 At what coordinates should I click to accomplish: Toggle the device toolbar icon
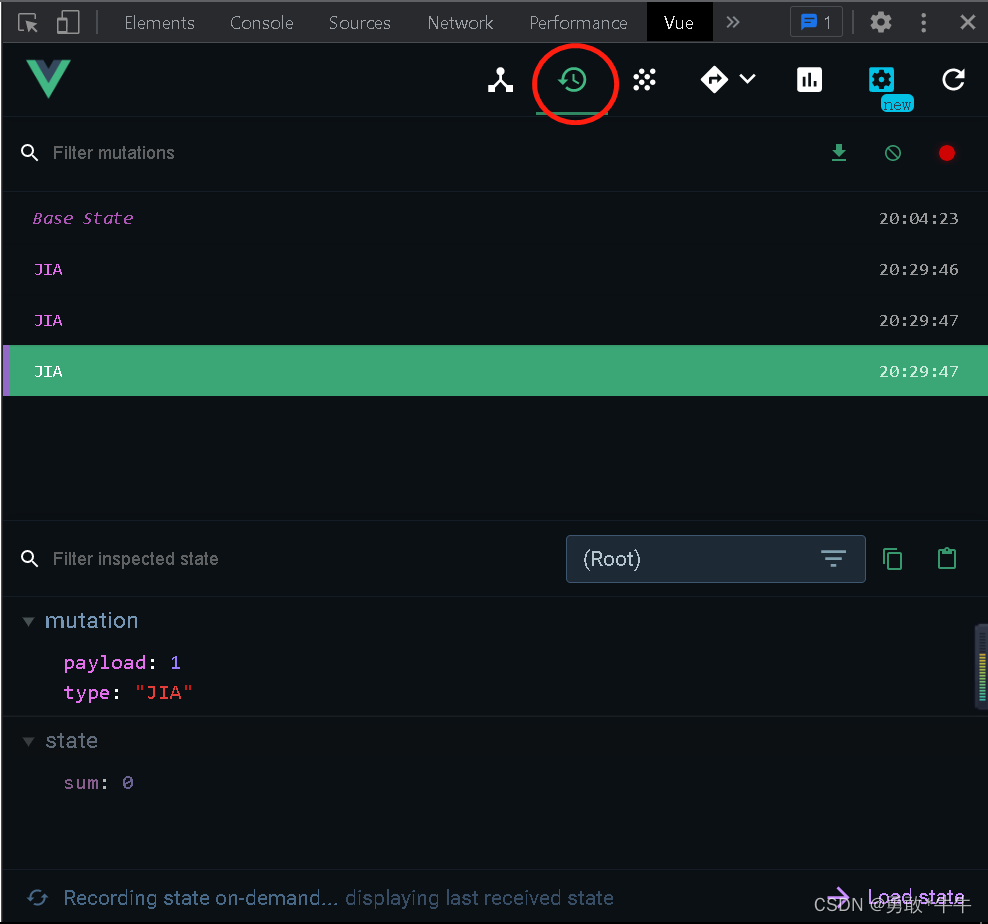(68, 22)
